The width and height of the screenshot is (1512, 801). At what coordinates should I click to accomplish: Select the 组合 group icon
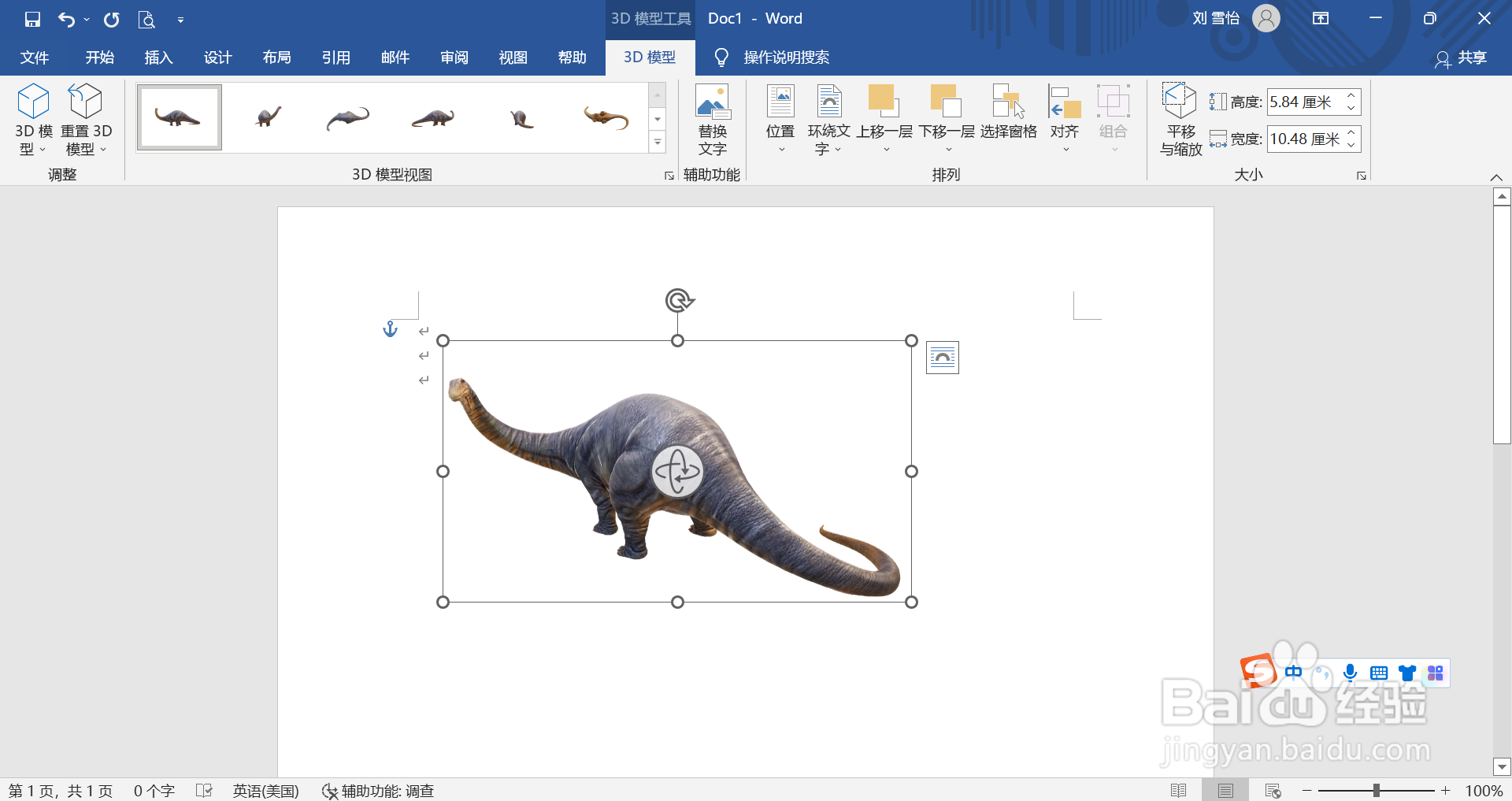1113,102
